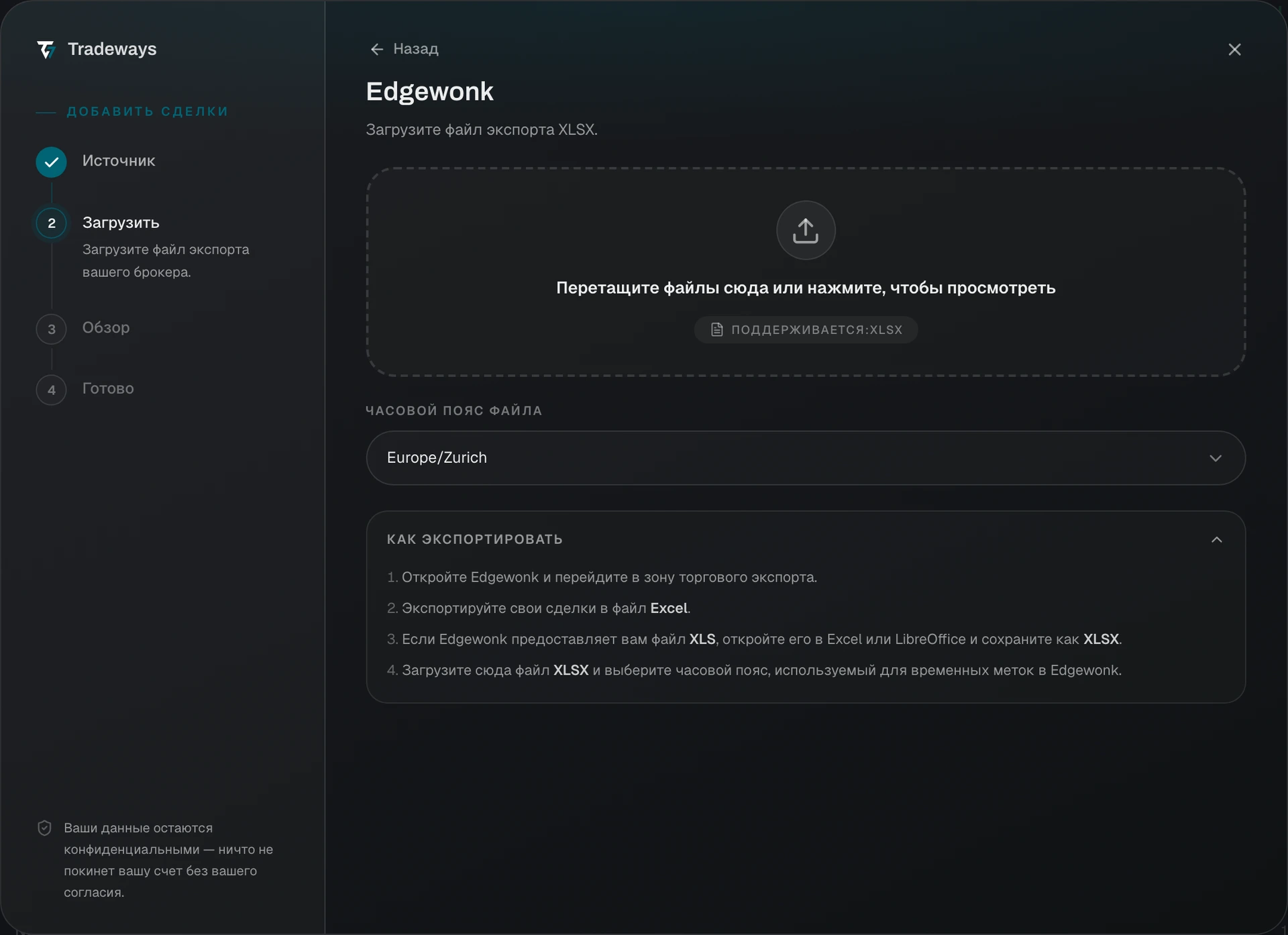
Task: Click the timezone dropdown chevron arrow
Action: (x=1216, y=458)
